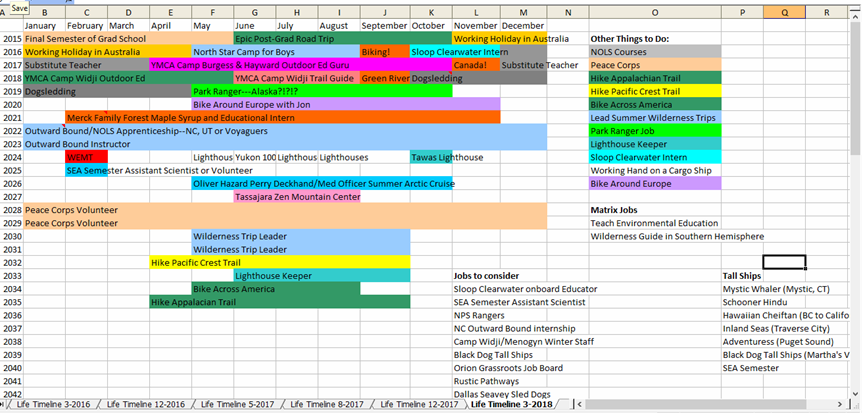Select the red WEMT cell

(86, 157)
